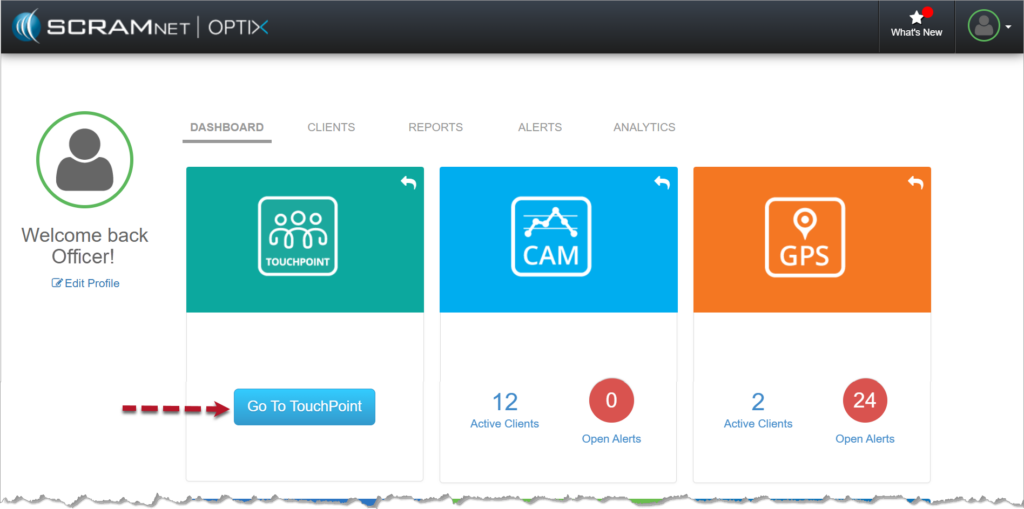The width and height of the screenshot is (1024, 509).
Task: Open What's New star notifications
Action: pyautogui.click(x=916, y=24)
